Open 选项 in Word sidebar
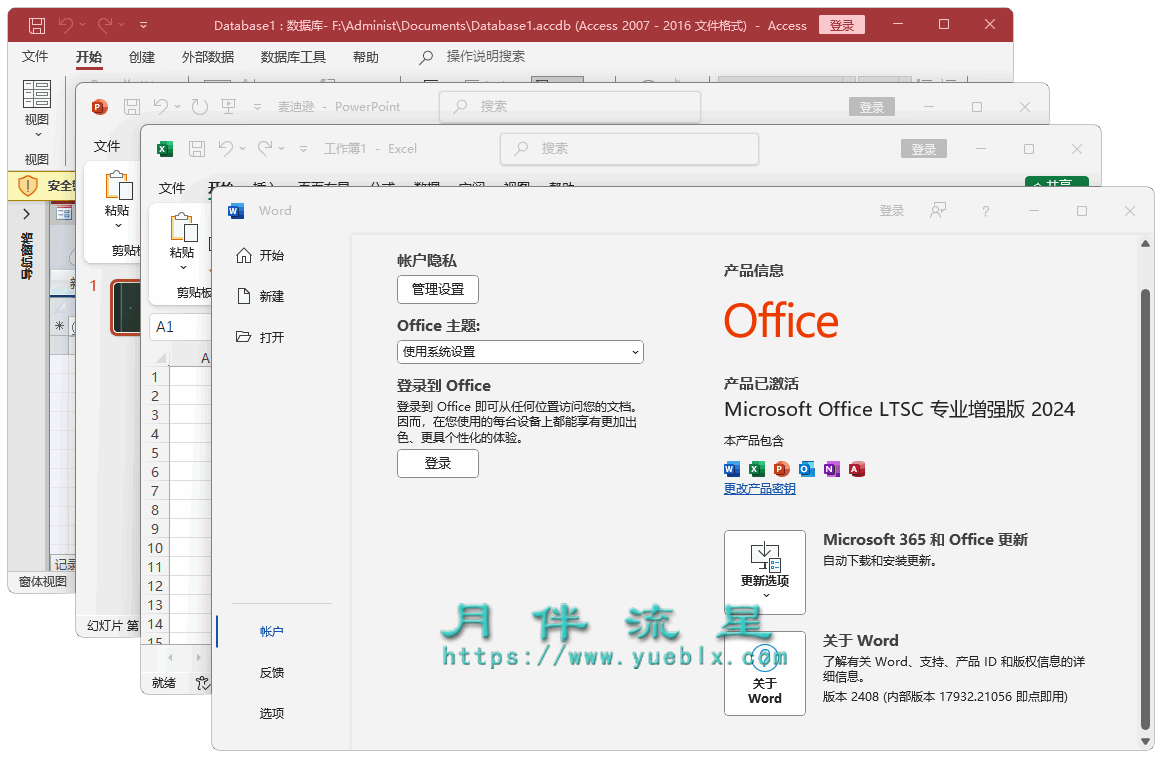Image resolution: width=1164 pixels, height=761 pixels. 272,713
